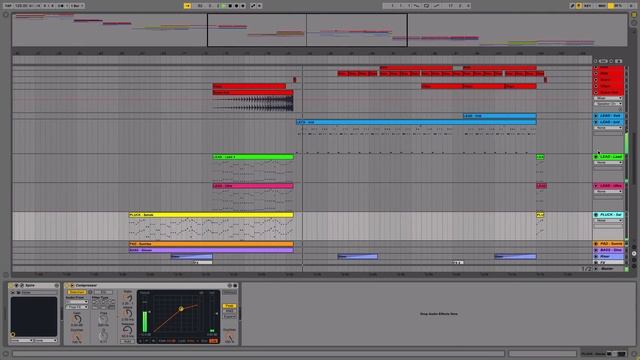Click the orange button below compressor display
The height and width of the screenshot is (360, 640).
point(213,340)
